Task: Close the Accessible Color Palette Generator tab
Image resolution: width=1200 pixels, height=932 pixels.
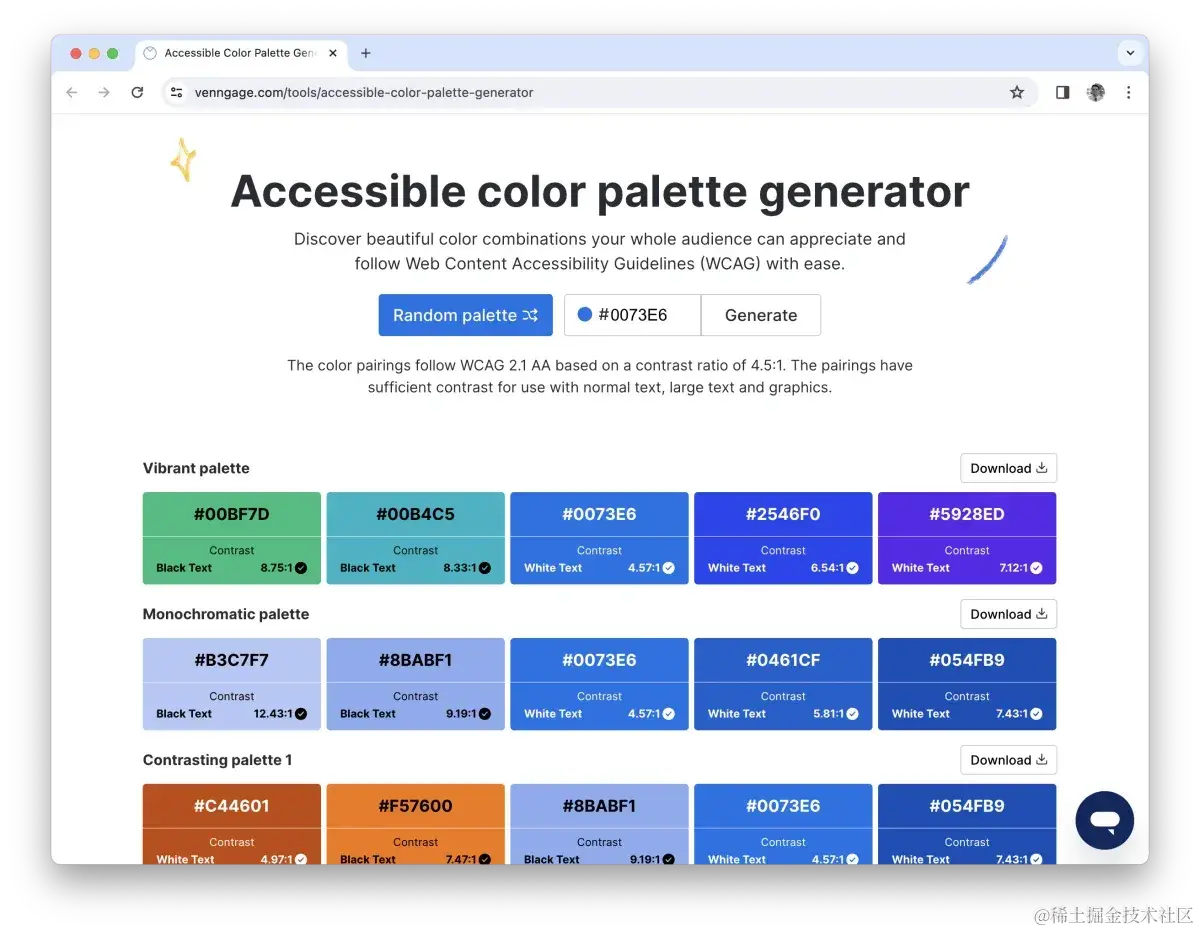Action: [333, 53]
